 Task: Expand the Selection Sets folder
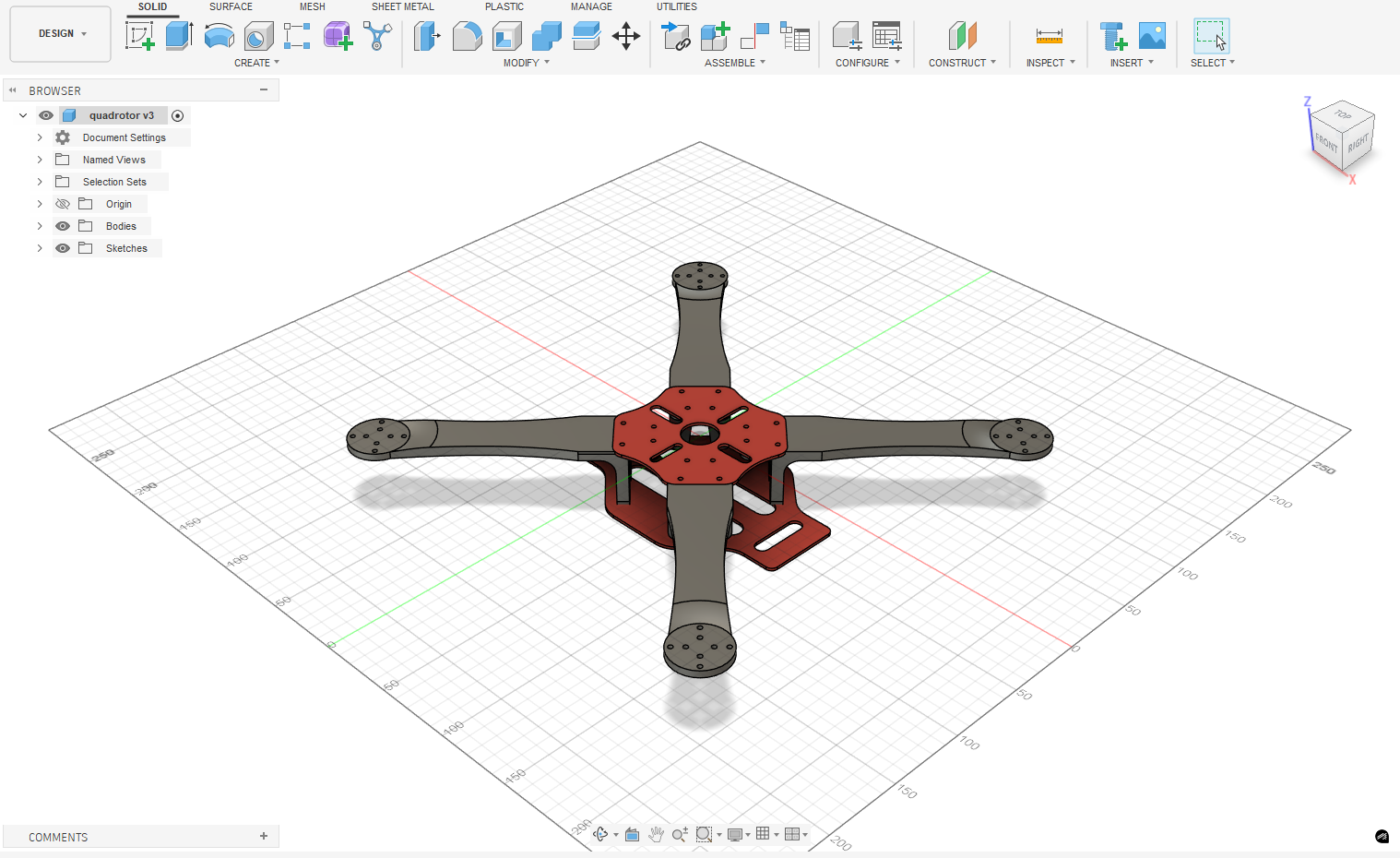click(40, 182)
